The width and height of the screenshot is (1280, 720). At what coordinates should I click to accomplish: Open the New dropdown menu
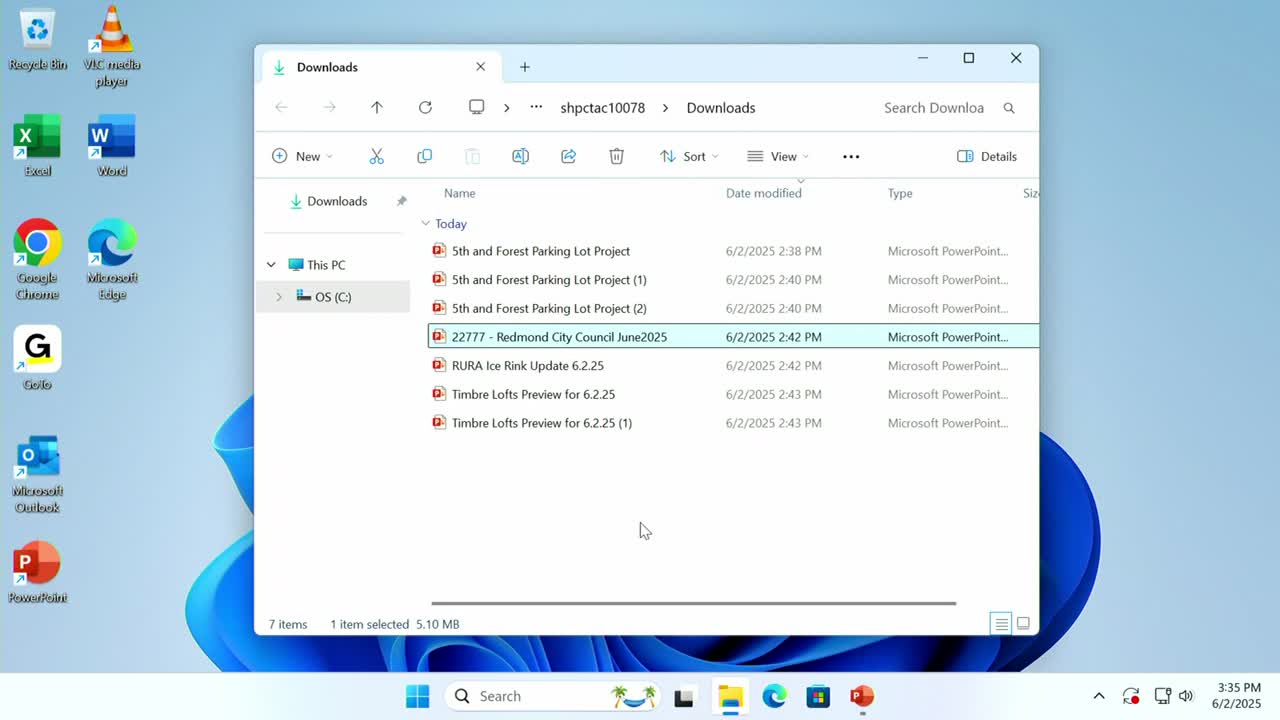pos(302,156)
